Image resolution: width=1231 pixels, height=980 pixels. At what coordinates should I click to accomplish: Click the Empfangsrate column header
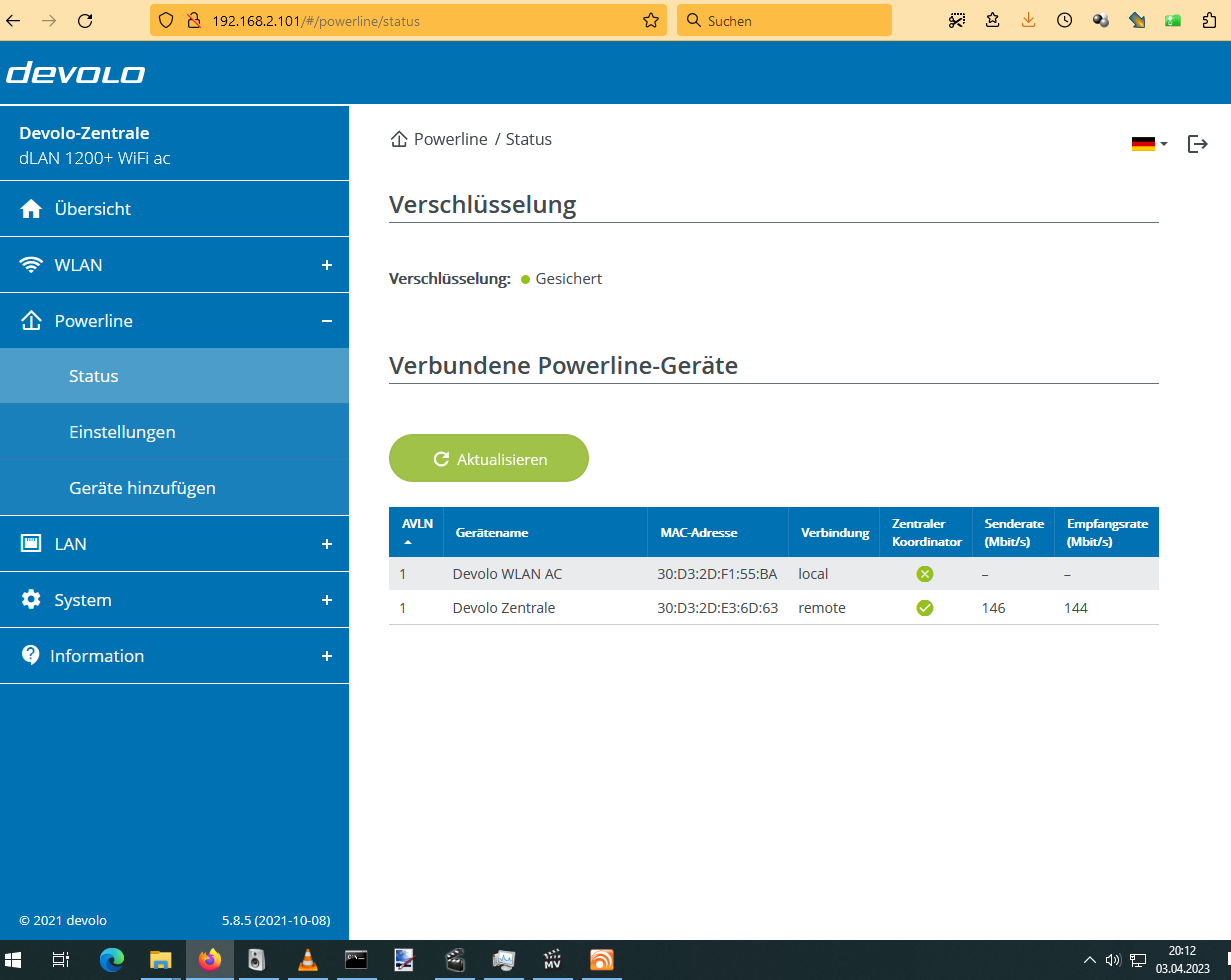1107,533
